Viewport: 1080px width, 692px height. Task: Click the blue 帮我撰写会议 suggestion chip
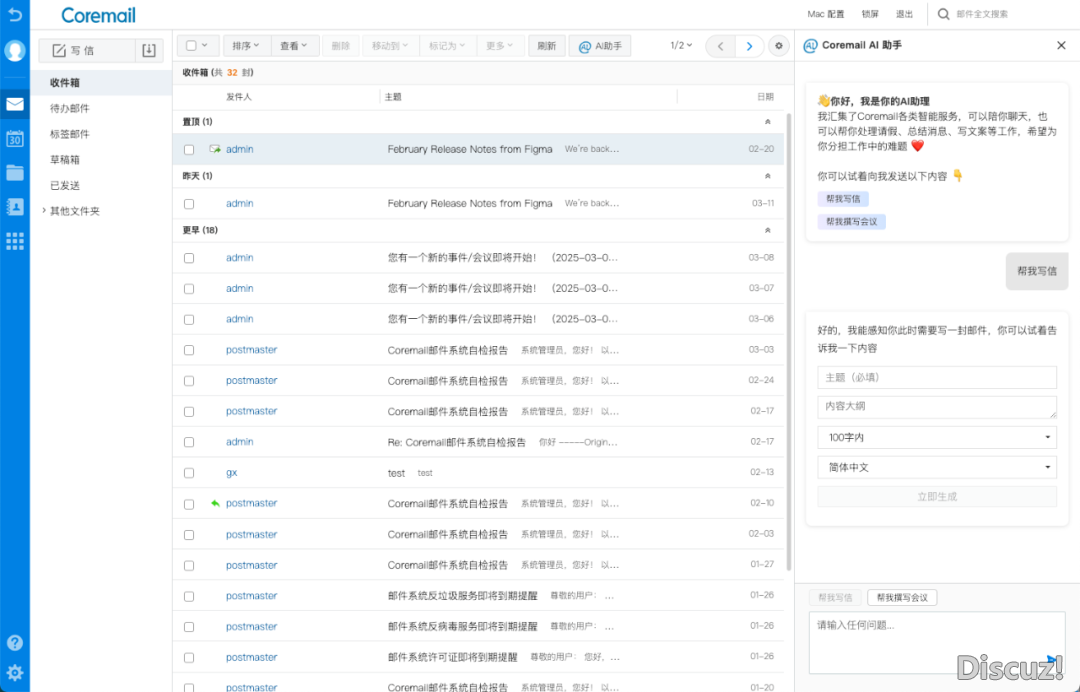point(851,222)
